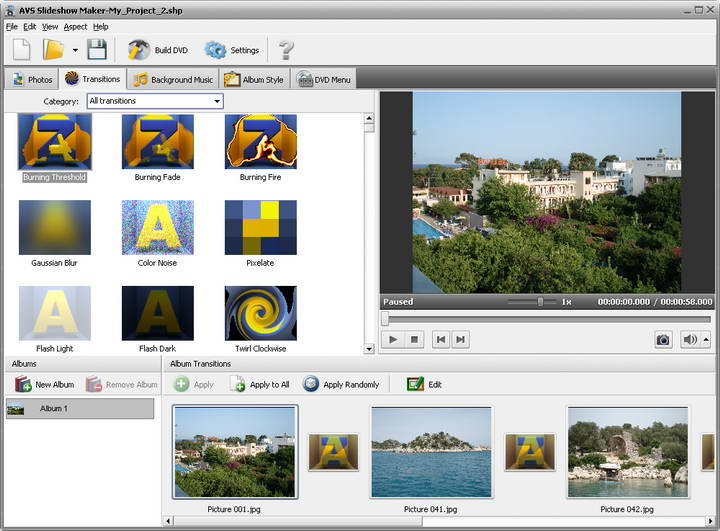Pick the Gaussian Blur transition

click(55, 234)
